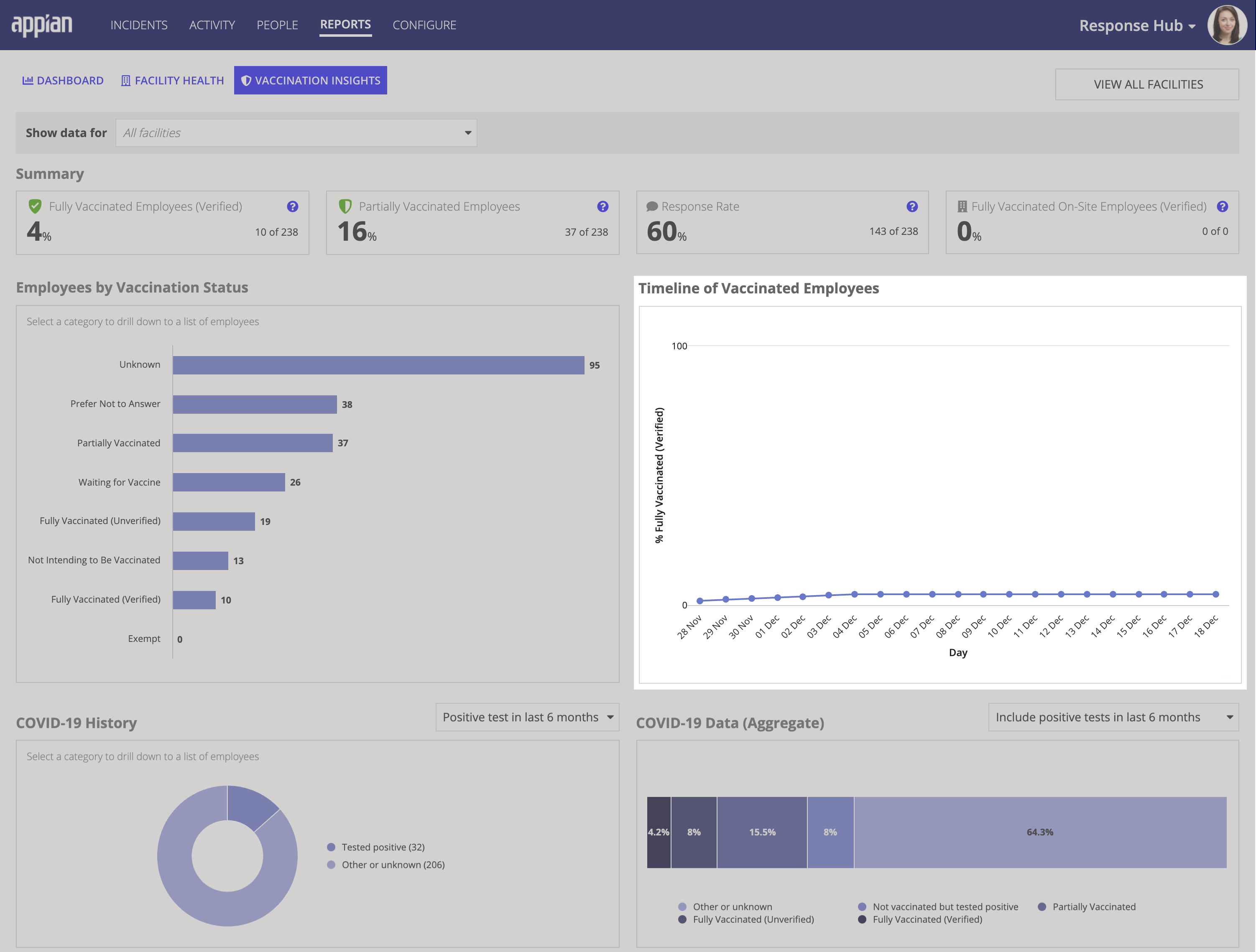Click the Vaccination Insights shield icon
1256x952 pixels.
(246, 81)
